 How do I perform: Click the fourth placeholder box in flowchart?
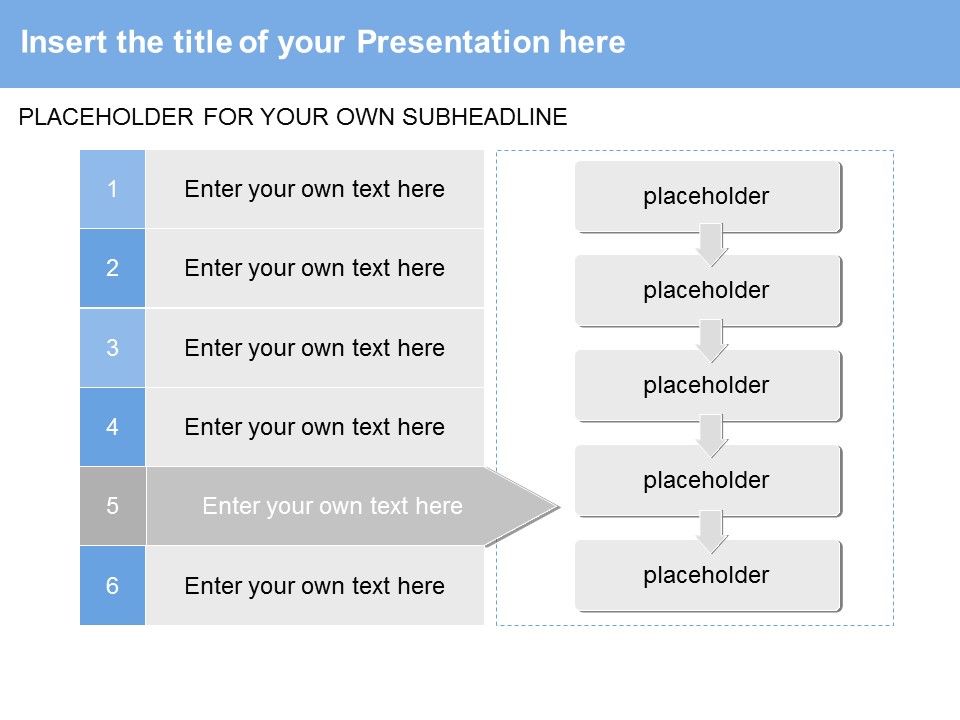click(706, 480)
